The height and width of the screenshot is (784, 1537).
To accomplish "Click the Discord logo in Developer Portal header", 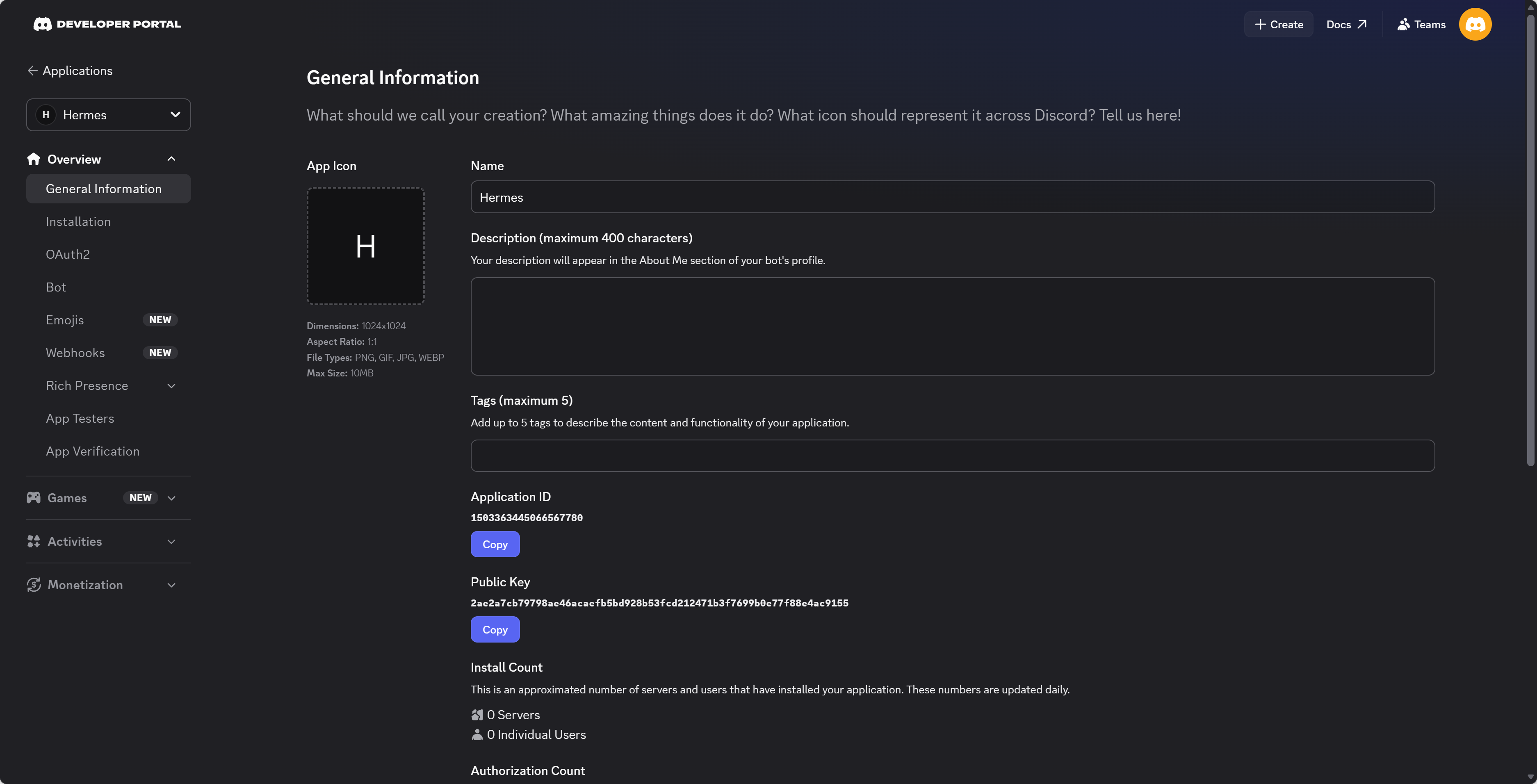I will pyautogui.click(x=42, y=25).
